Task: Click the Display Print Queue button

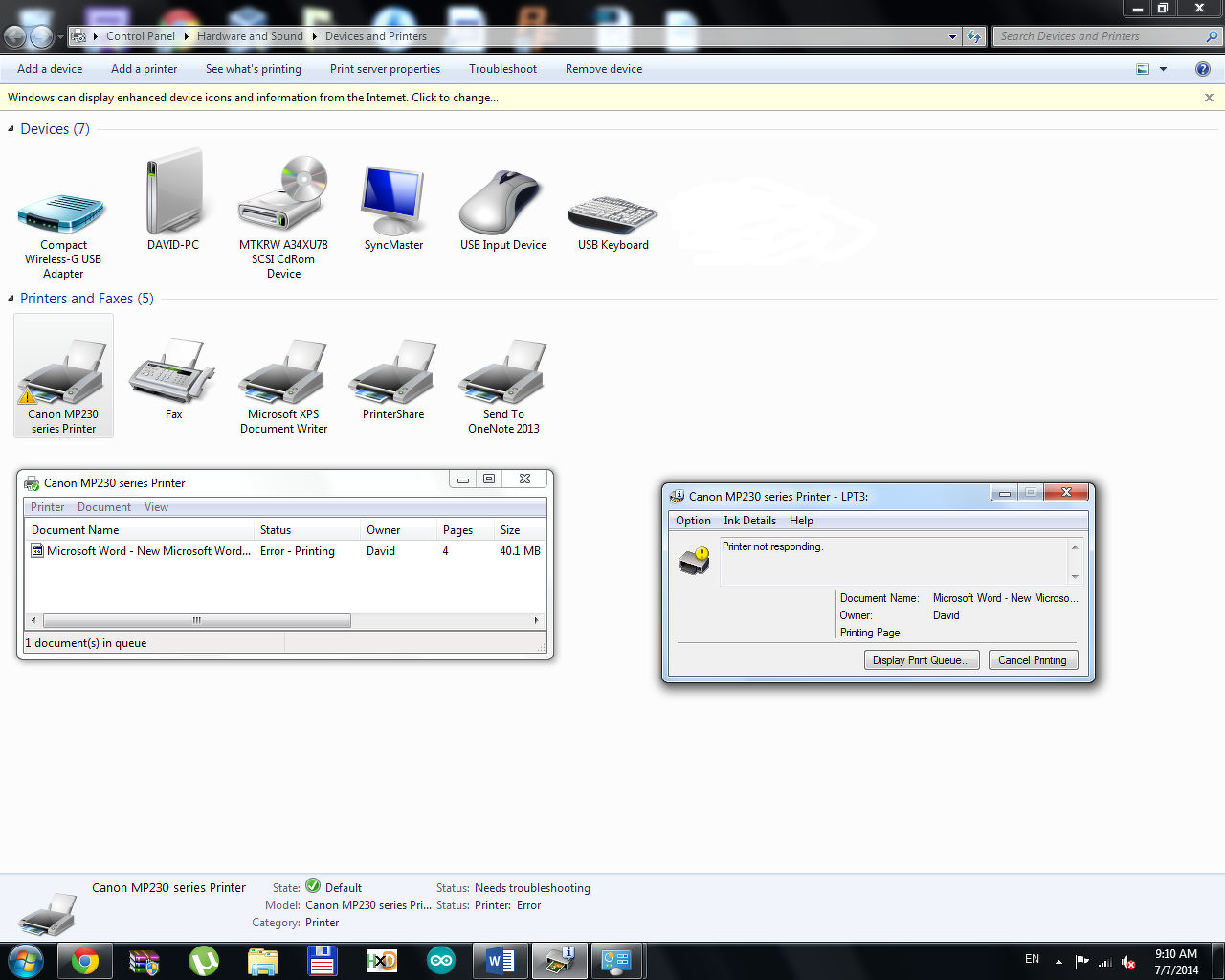Action: pyautogui.click(x=922, y=660)
